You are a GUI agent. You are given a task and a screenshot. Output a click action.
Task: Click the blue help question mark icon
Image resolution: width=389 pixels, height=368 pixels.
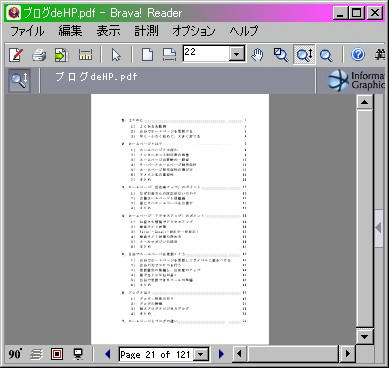[x=358, y=54]
